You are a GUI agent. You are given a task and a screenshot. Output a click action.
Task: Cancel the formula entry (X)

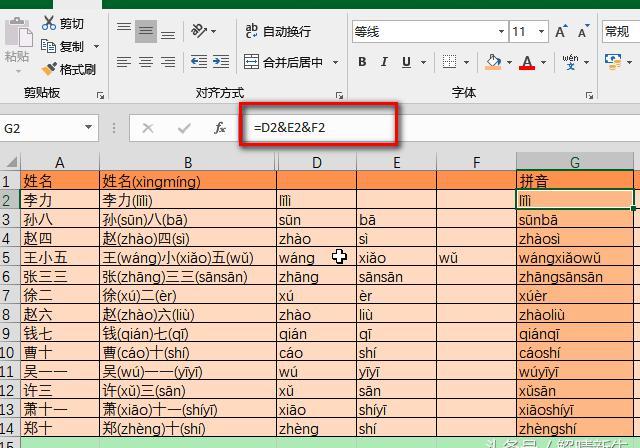148,128
